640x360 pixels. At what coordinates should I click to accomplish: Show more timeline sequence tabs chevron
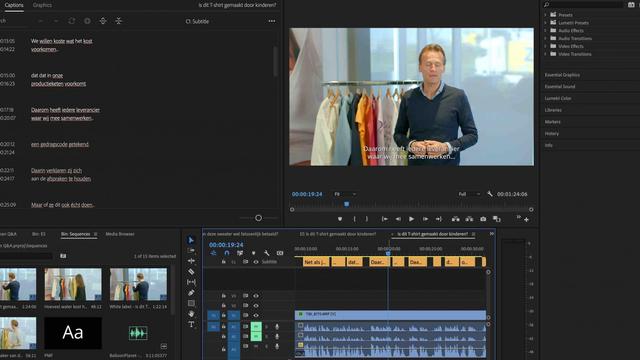coord(491,234)
